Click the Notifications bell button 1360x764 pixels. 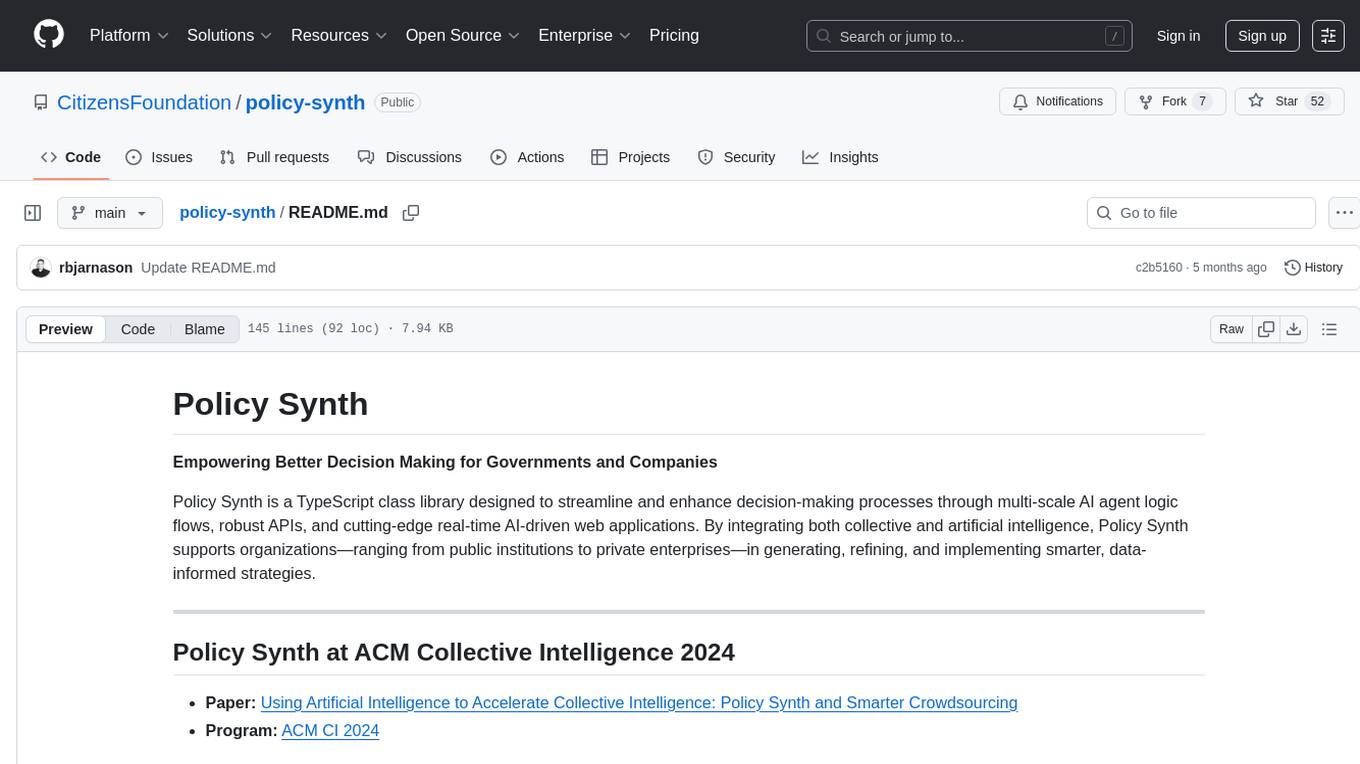(1057, 101)
